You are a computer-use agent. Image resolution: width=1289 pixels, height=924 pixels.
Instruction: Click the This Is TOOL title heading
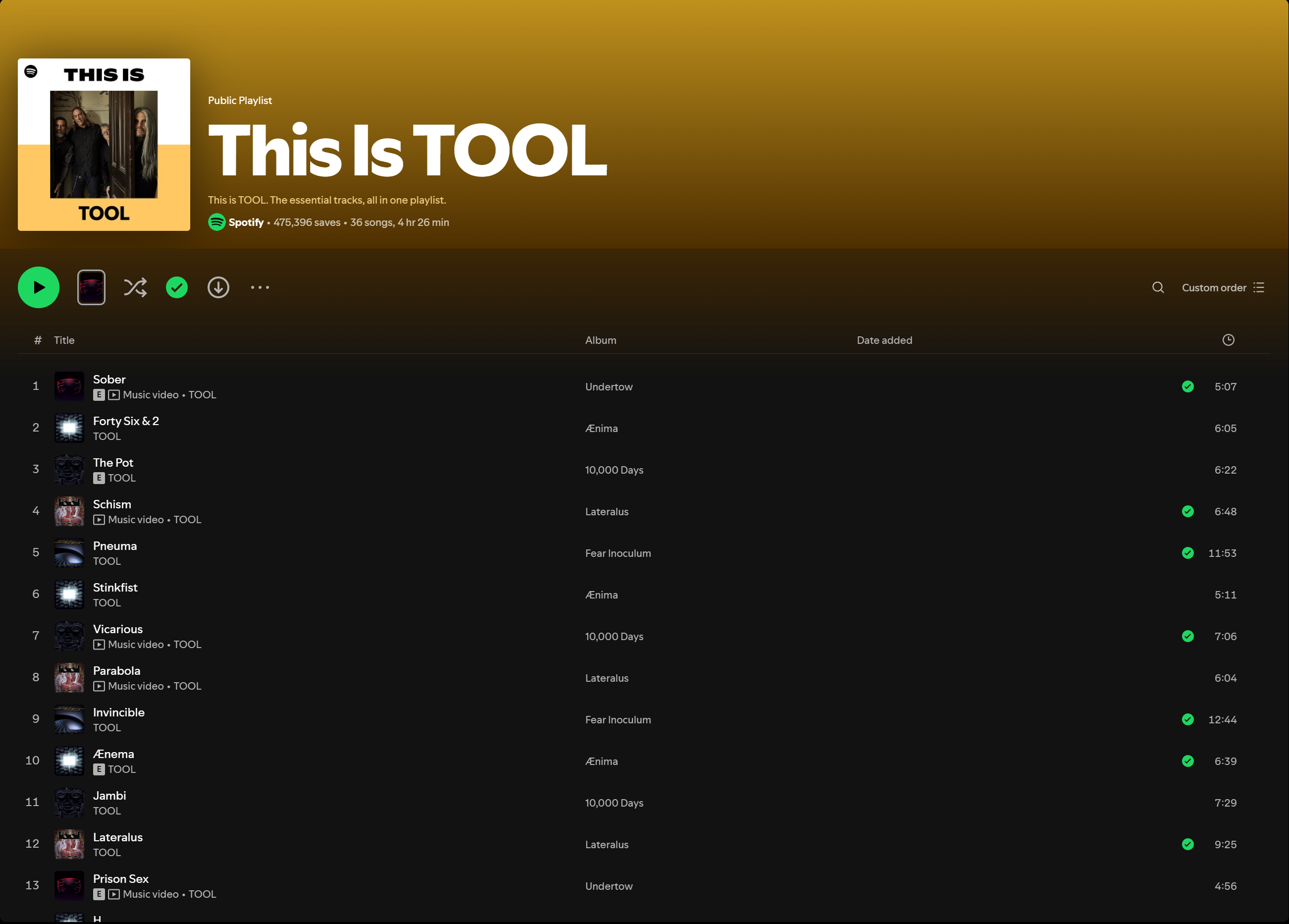(408, 150)
